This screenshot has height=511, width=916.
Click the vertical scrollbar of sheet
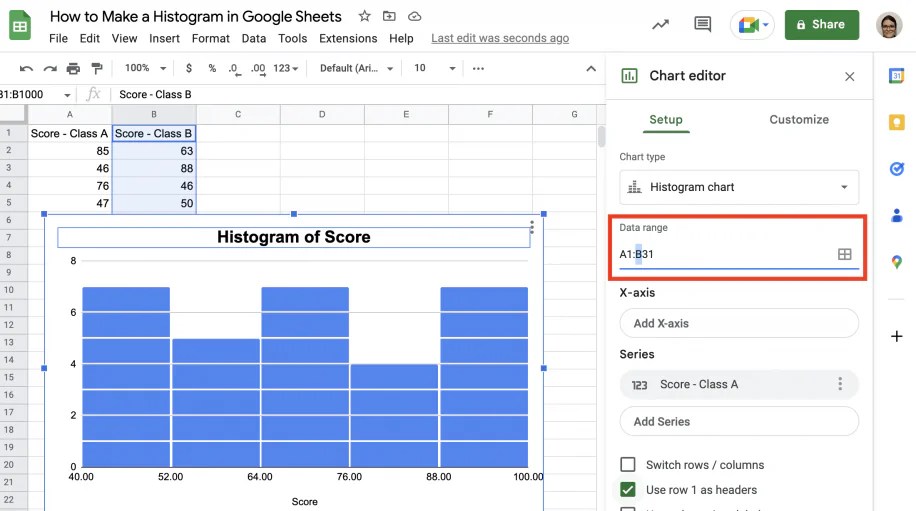(601, 137)
